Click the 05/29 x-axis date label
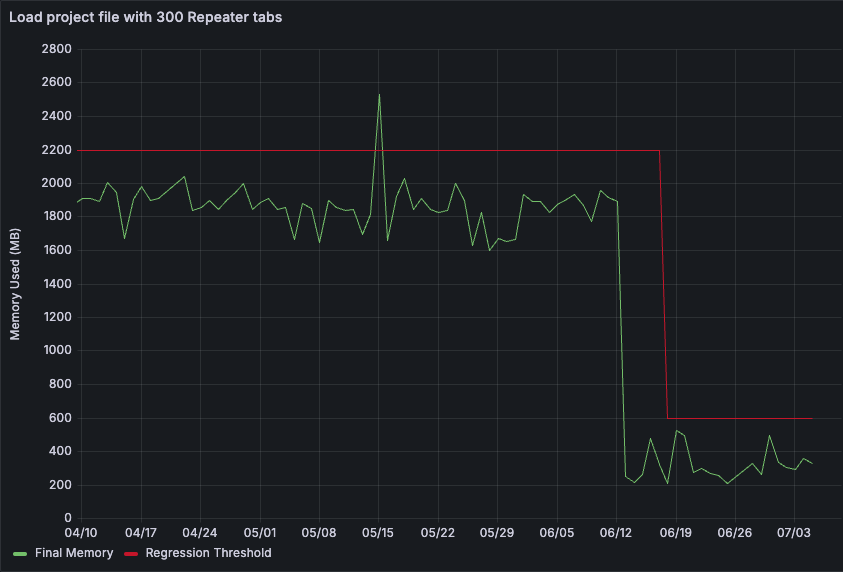The height and width of the screenshot is (572, 843). tap(497, 533)
